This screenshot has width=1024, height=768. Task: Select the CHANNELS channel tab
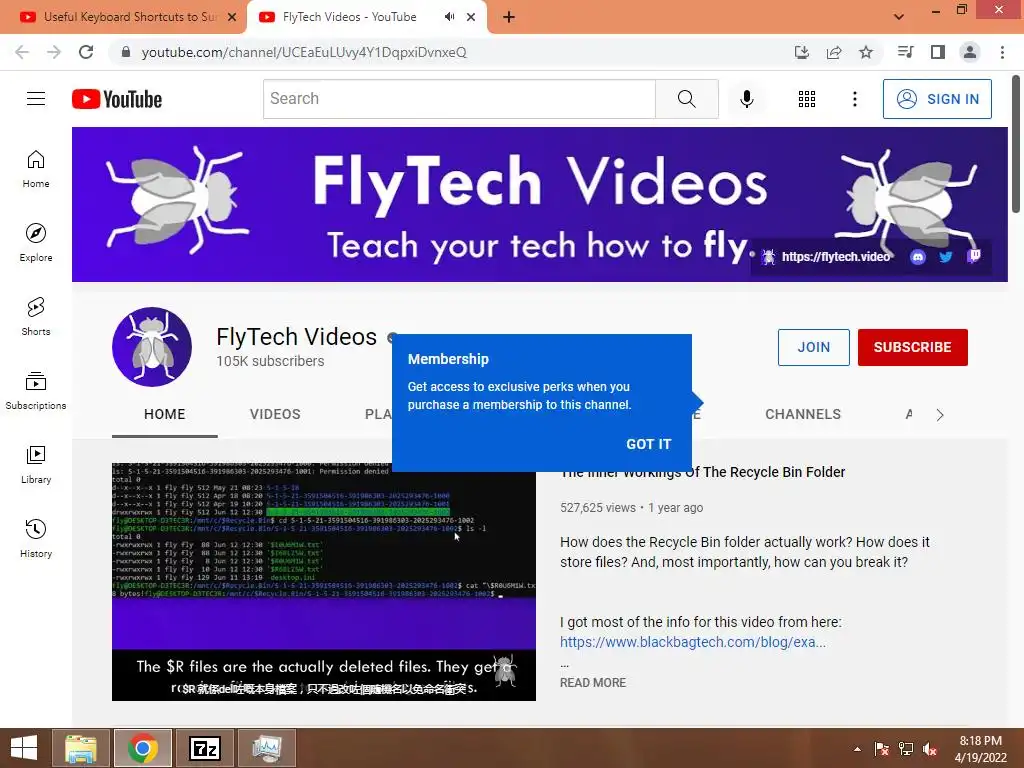tap(803, 414)
